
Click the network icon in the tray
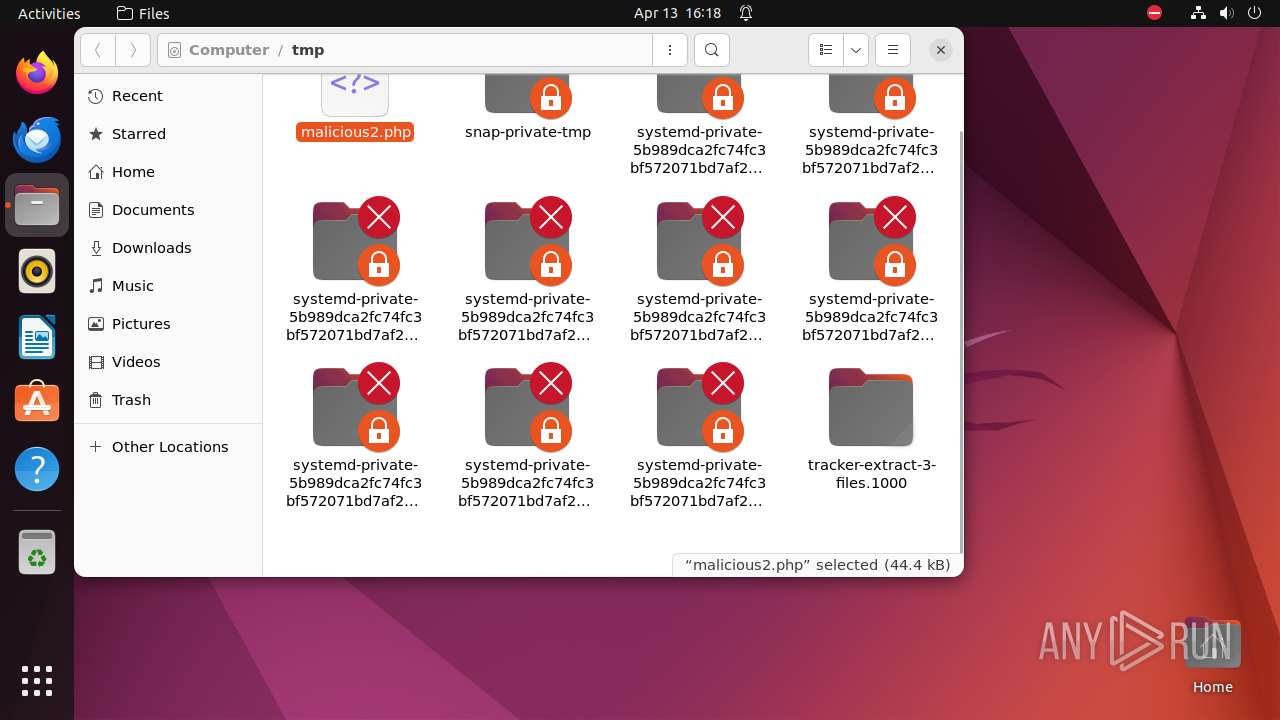[1198, 13]
